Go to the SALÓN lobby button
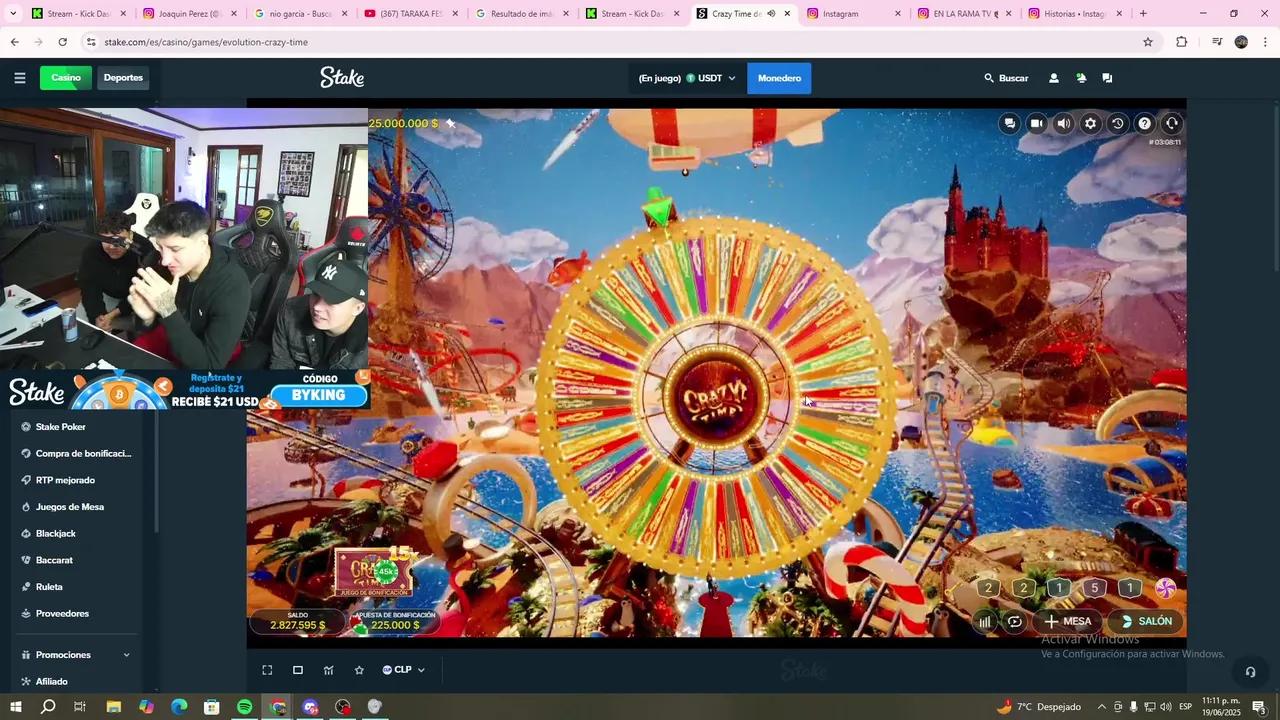 point(1145,621)
